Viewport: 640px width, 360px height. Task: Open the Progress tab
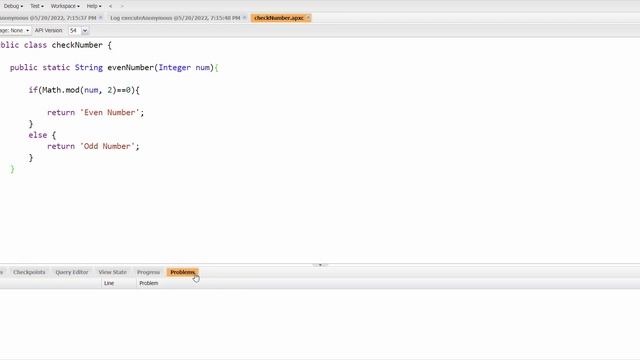point(149,272)
